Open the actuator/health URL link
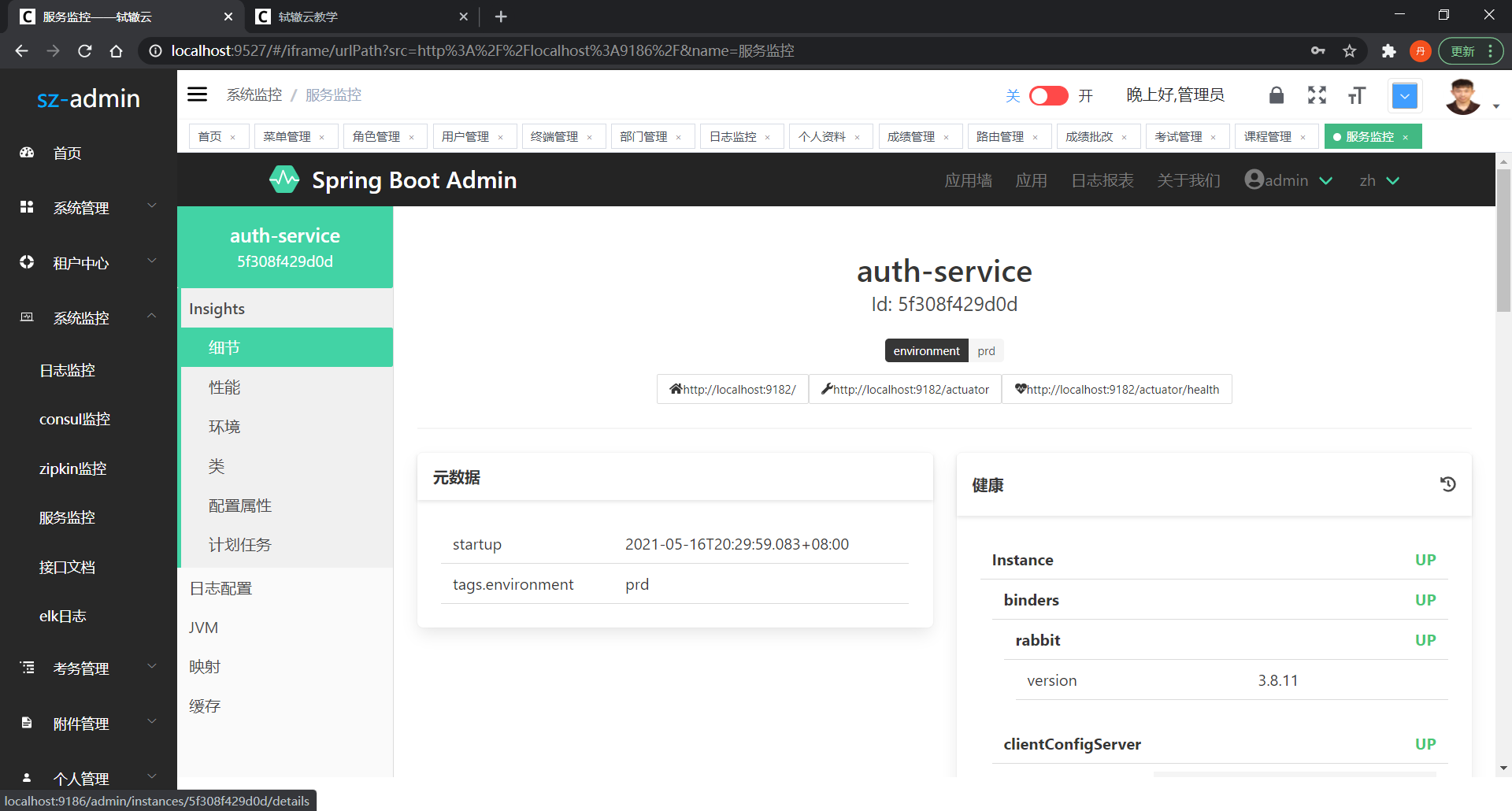This screenshot has width=1512, height=811. pos(1117,389)
